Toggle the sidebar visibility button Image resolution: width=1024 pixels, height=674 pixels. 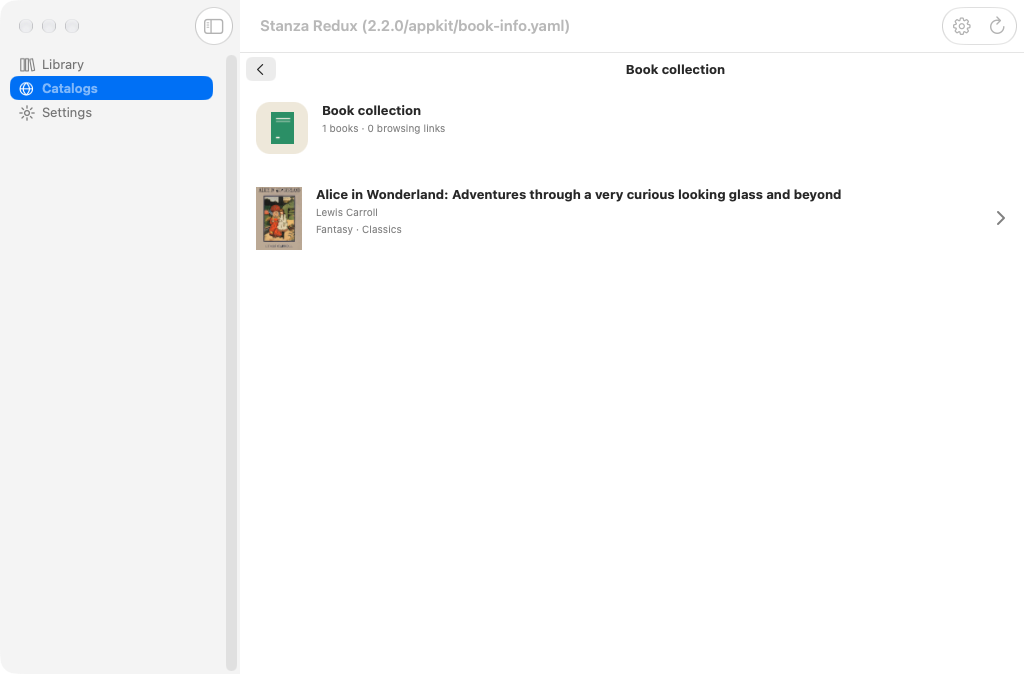(x=214, y=26)
